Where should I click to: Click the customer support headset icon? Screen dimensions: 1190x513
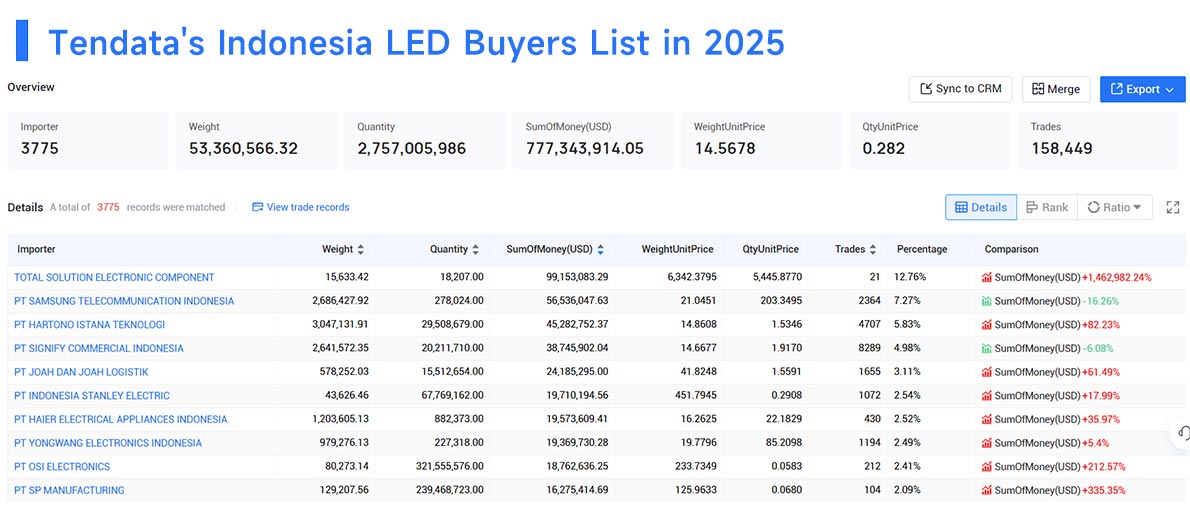(1182, 433)
